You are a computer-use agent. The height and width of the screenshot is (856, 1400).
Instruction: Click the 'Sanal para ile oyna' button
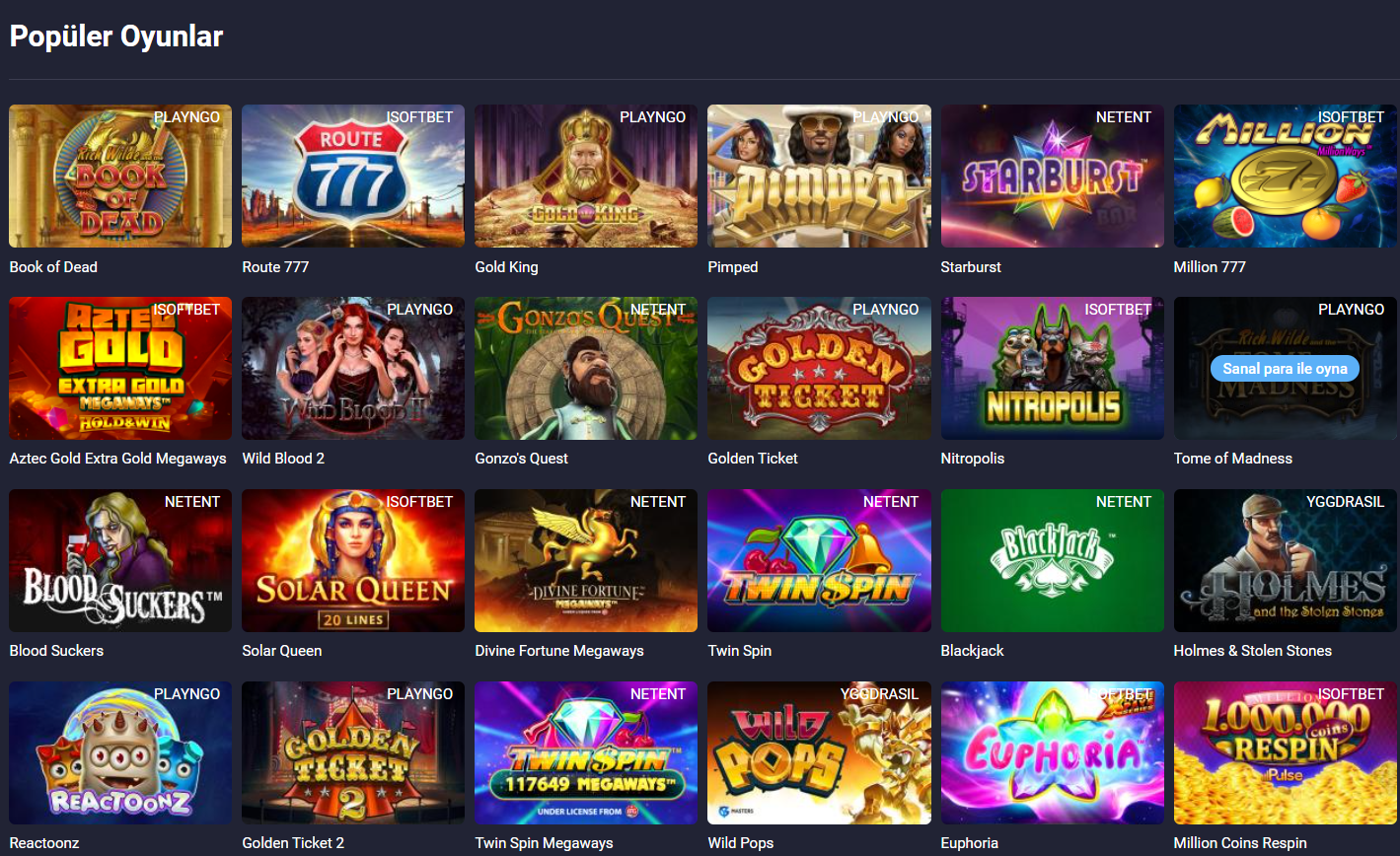click(1285, 368)
